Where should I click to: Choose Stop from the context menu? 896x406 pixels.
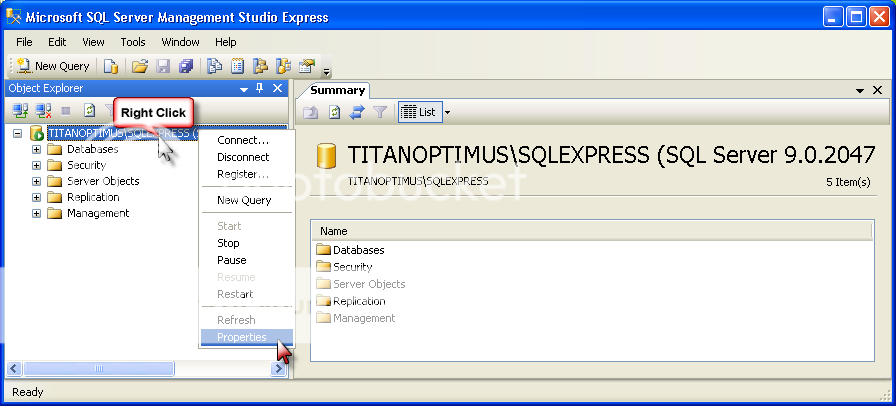pyautogui.click(x=246, y=243)
